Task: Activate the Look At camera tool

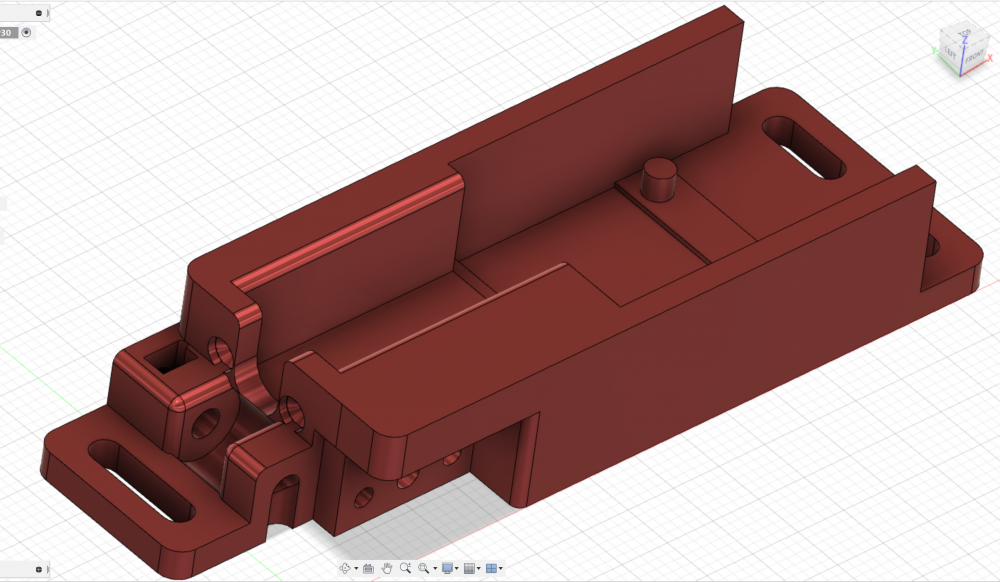Action: tap(368, 568)
